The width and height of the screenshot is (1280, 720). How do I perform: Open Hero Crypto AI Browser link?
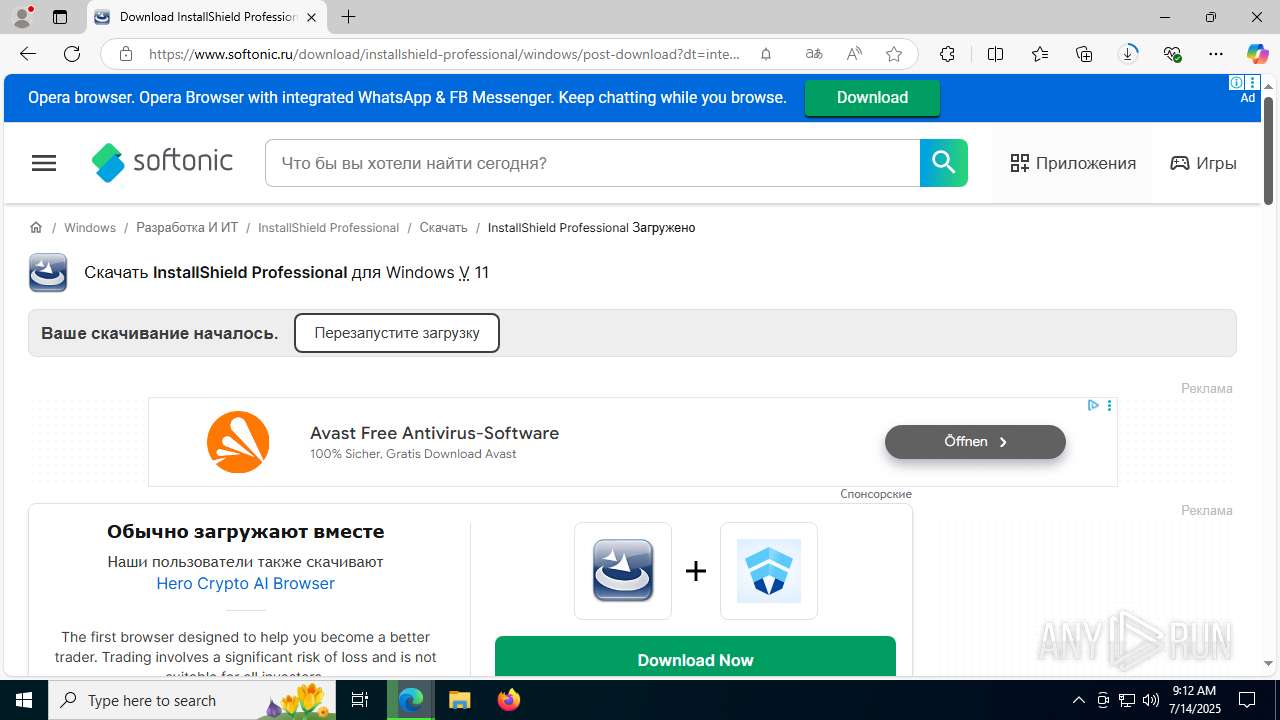tap(245, 583)
